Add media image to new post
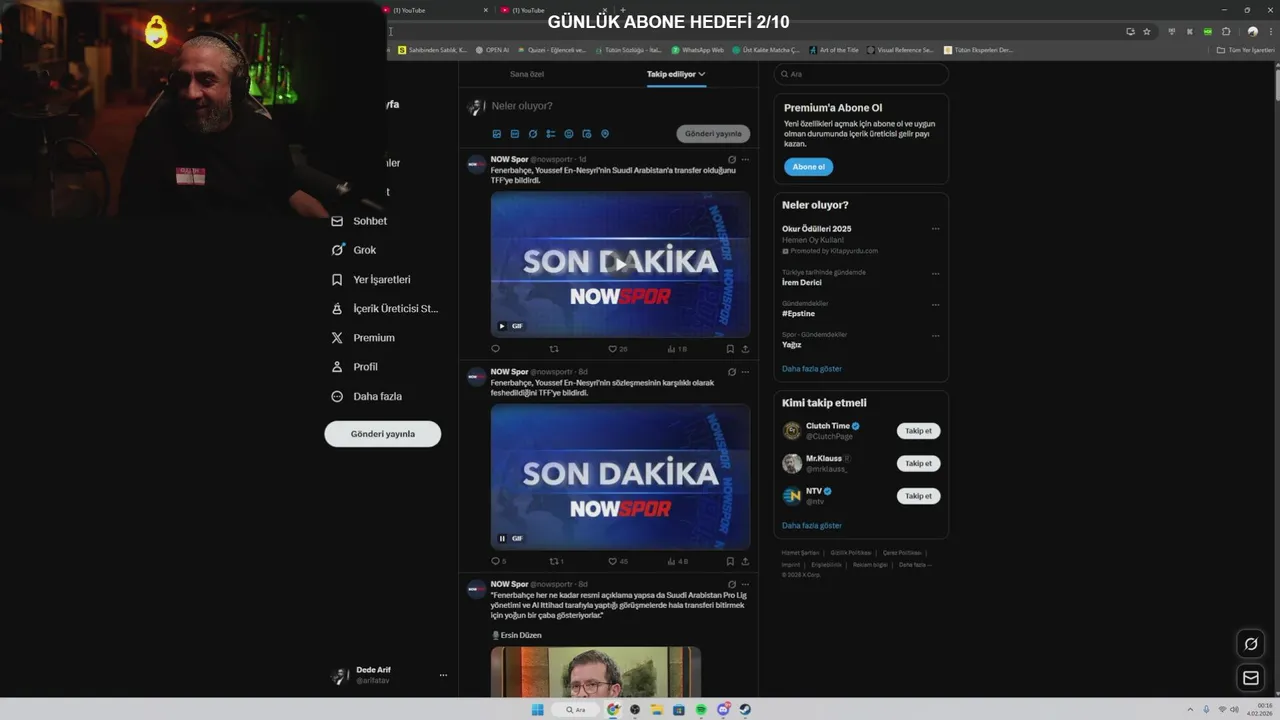 click(497, 134)
